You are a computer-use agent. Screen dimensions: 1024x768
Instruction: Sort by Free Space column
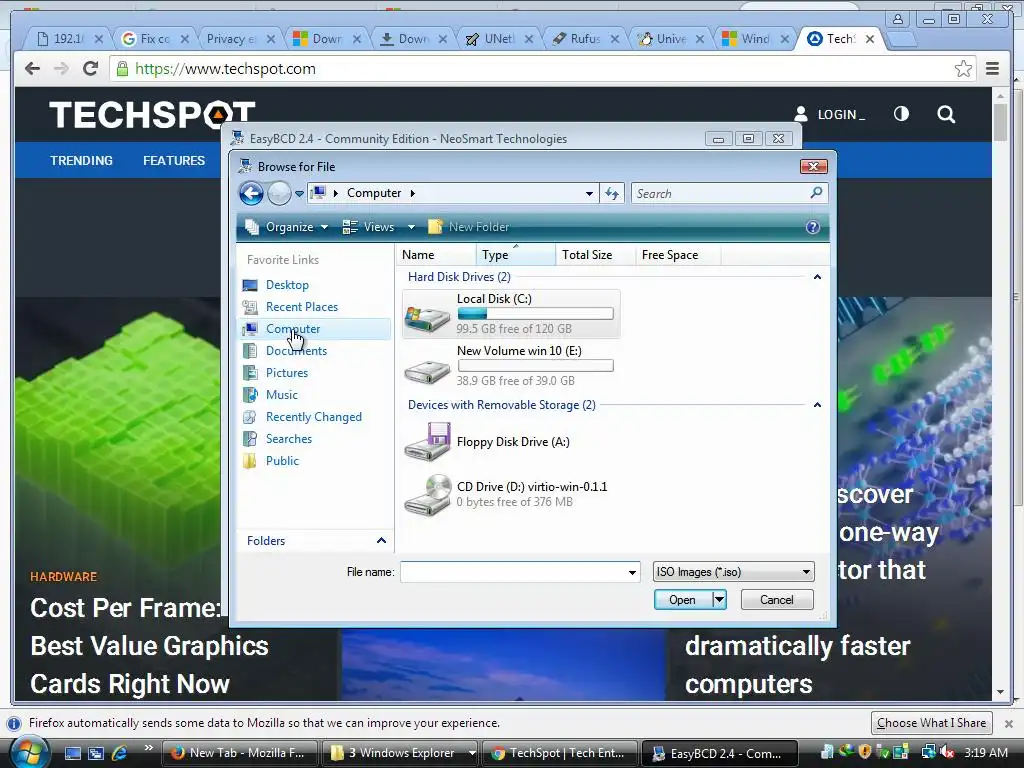(x=677, y=255)
